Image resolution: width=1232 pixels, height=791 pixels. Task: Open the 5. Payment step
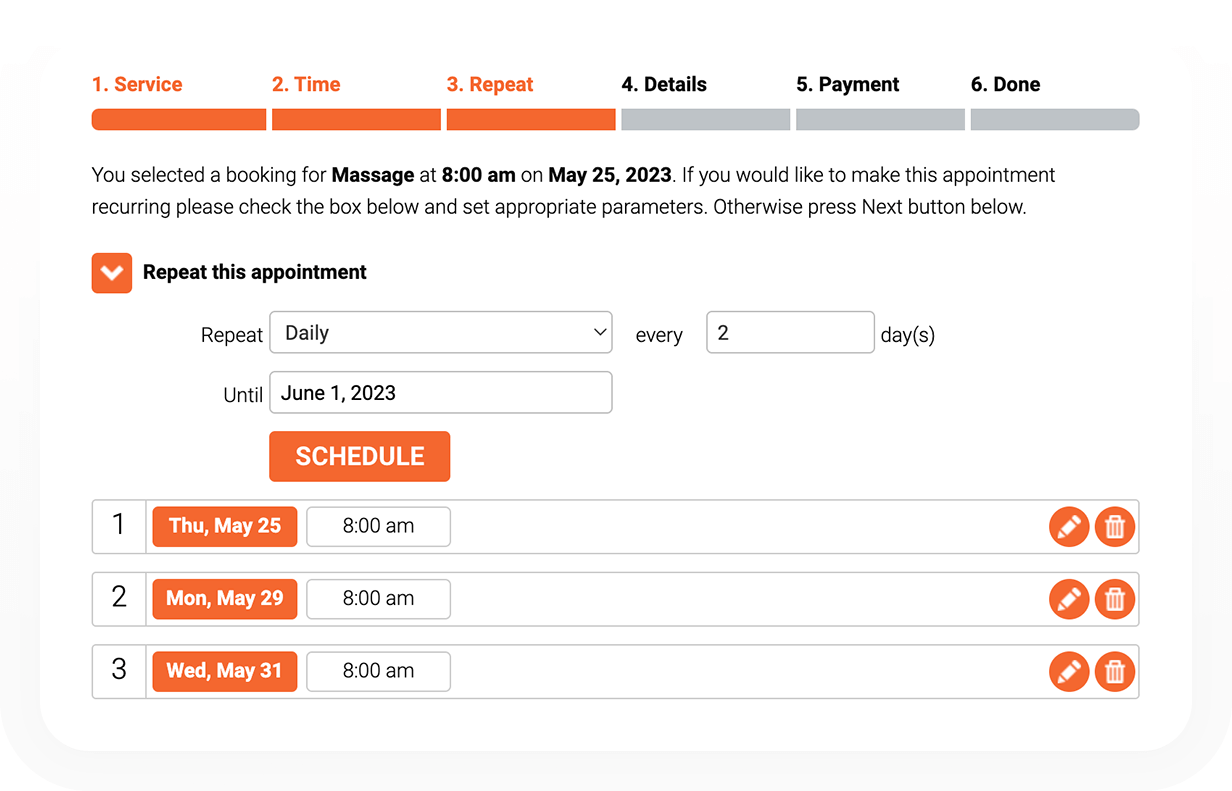pyautogui.click(x=848, y=85)
